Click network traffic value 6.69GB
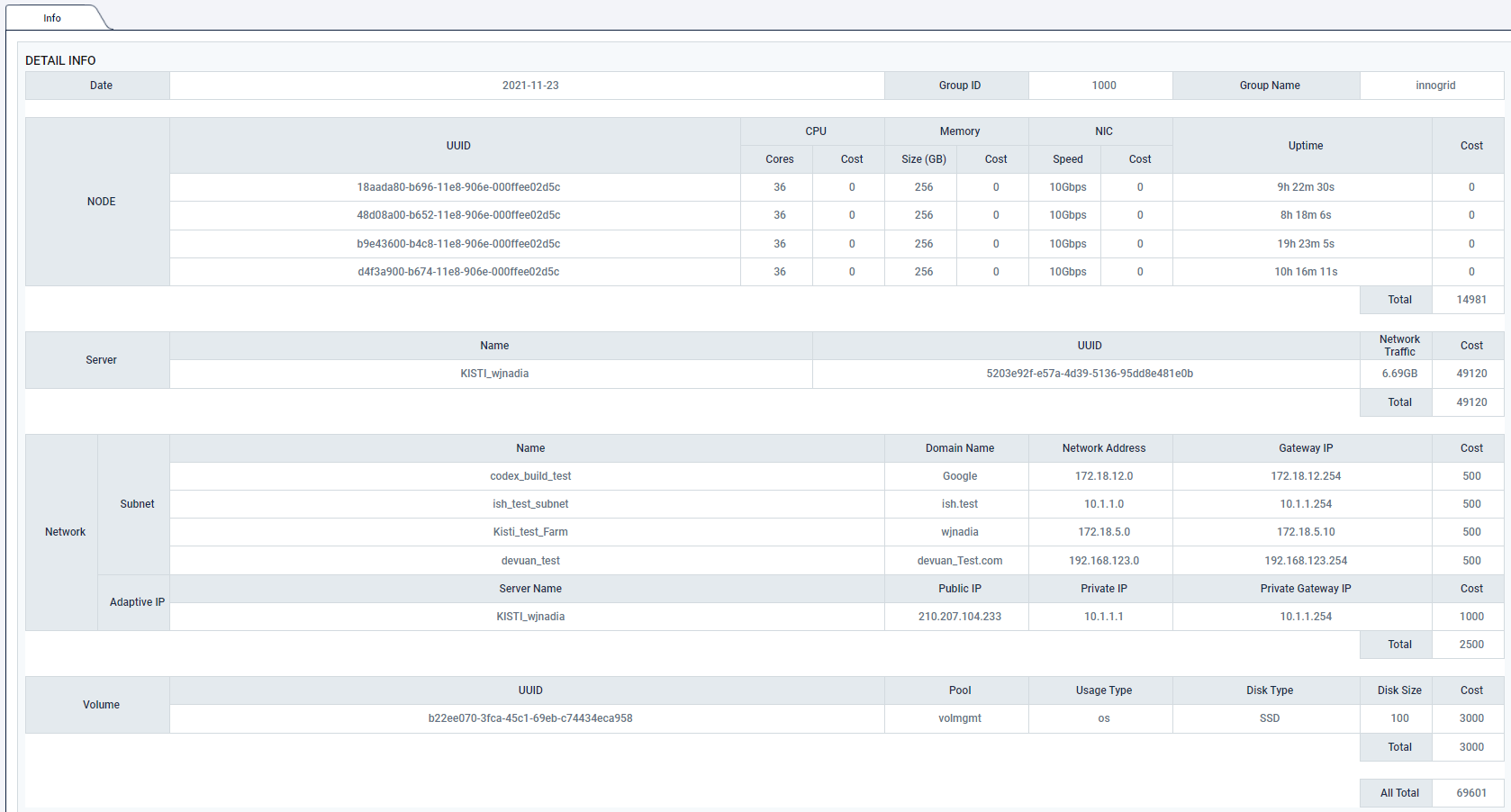Screen dimensions: 1511x812 (x=1399, y=374)
